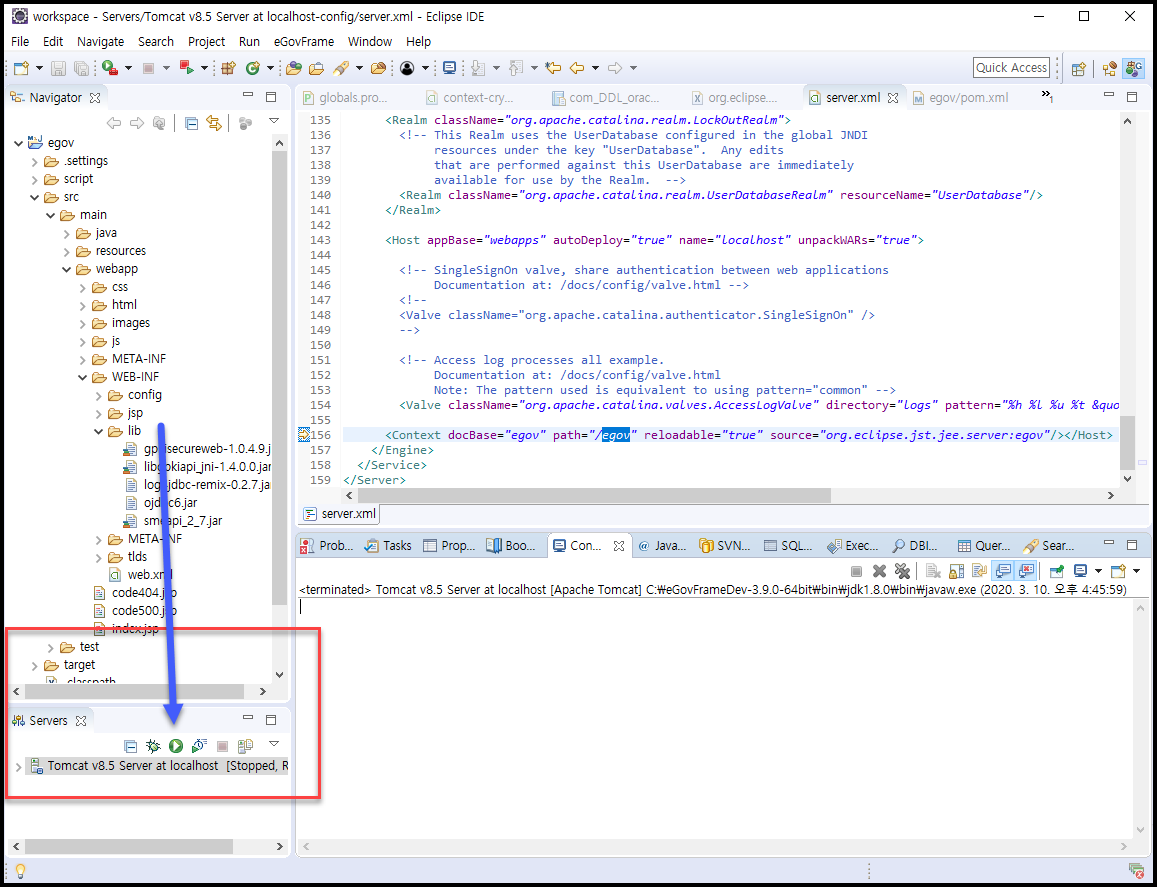Collapse the WEB-INF folder

[x=83, y=377]
